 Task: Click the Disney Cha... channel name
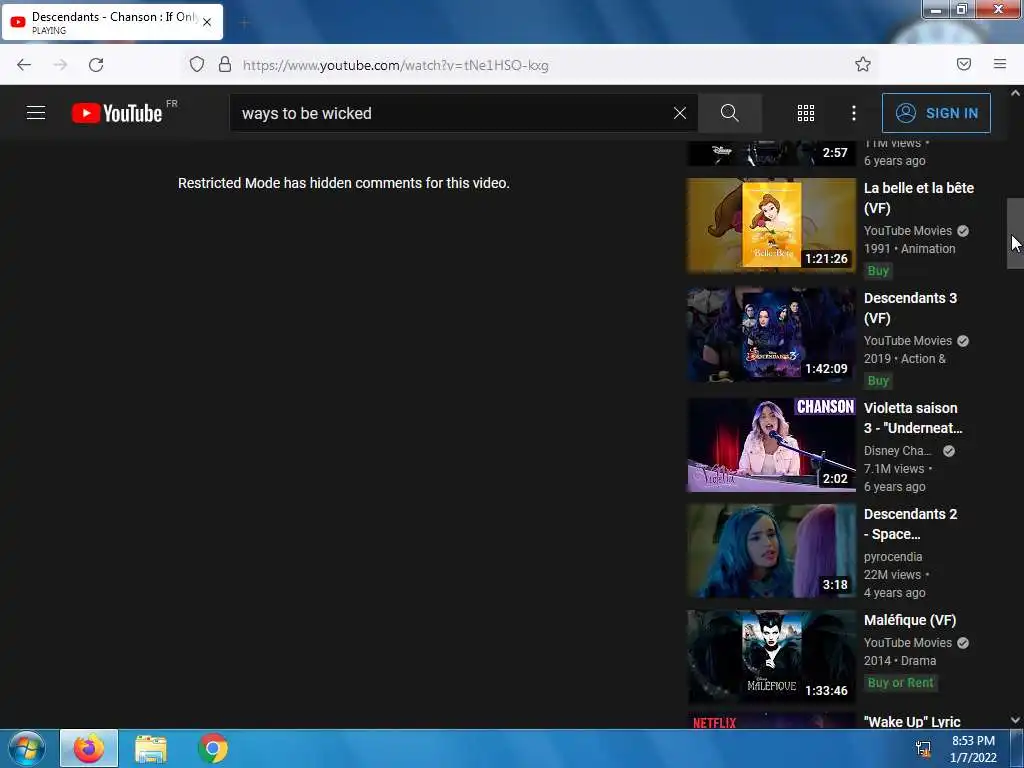[897, 451]
